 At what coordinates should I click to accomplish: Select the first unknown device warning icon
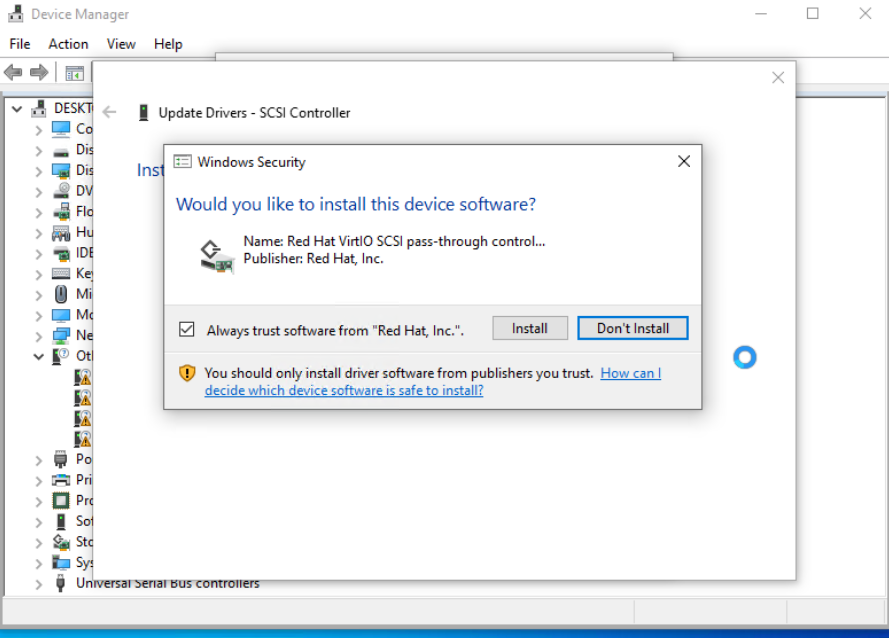(82, 377)
